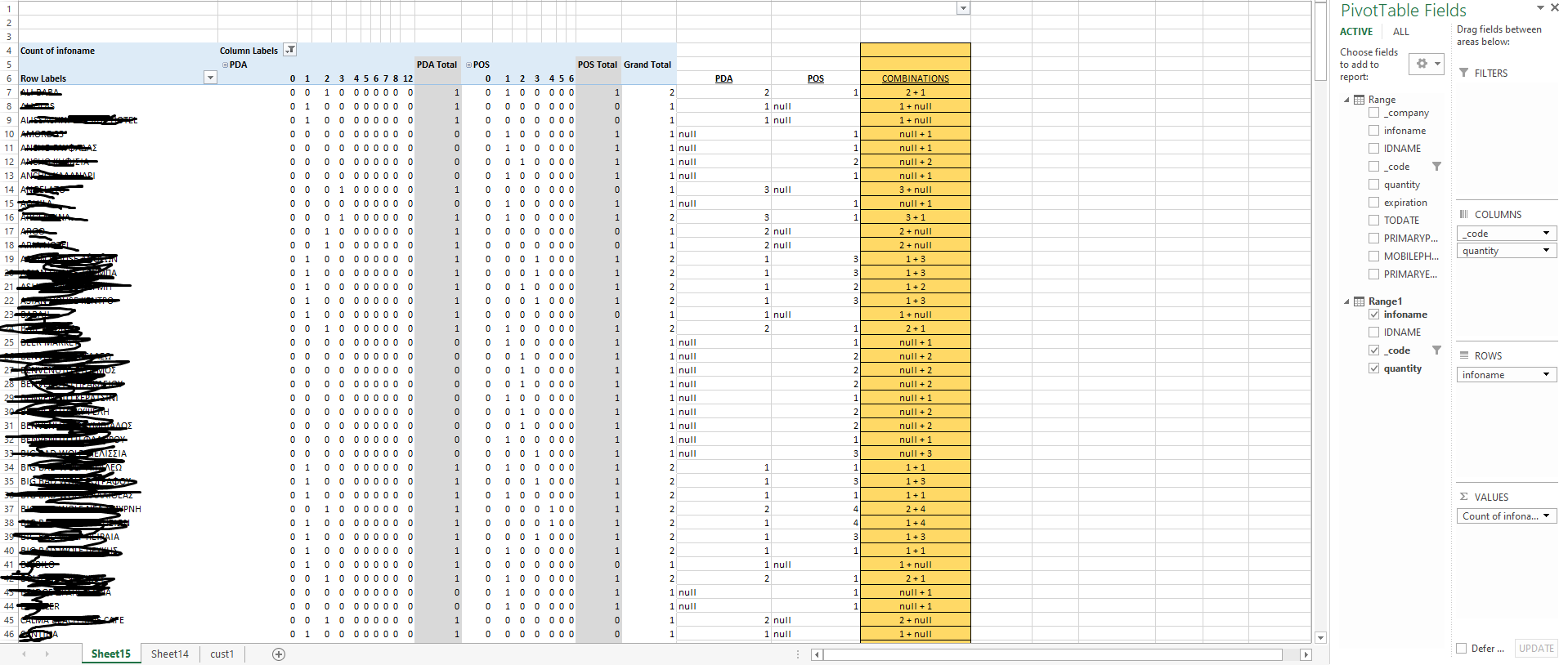Select the underlined POS helper column header
1568x665 pixels.
coord(816,78)
